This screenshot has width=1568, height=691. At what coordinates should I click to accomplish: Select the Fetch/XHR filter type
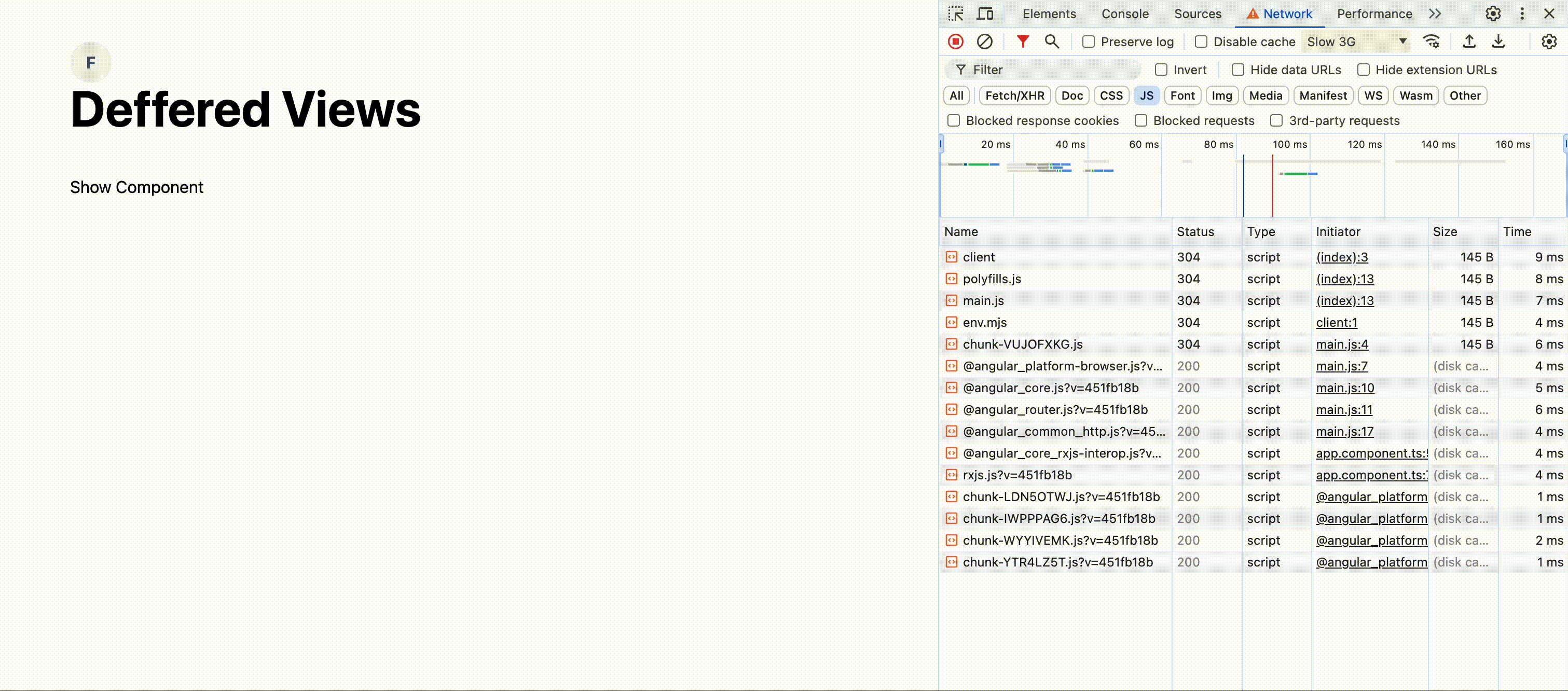click(x=1014, y=95)
